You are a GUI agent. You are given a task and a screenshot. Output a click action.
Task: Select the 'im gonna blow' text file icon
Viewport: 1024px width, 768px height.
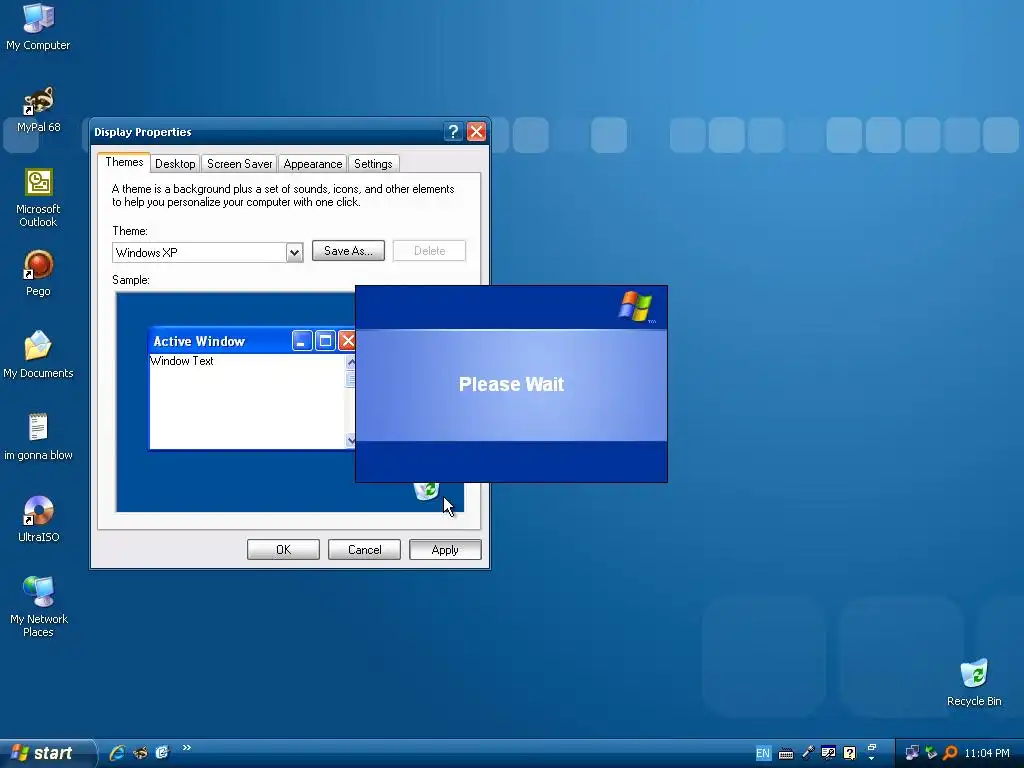click(38, 437)
